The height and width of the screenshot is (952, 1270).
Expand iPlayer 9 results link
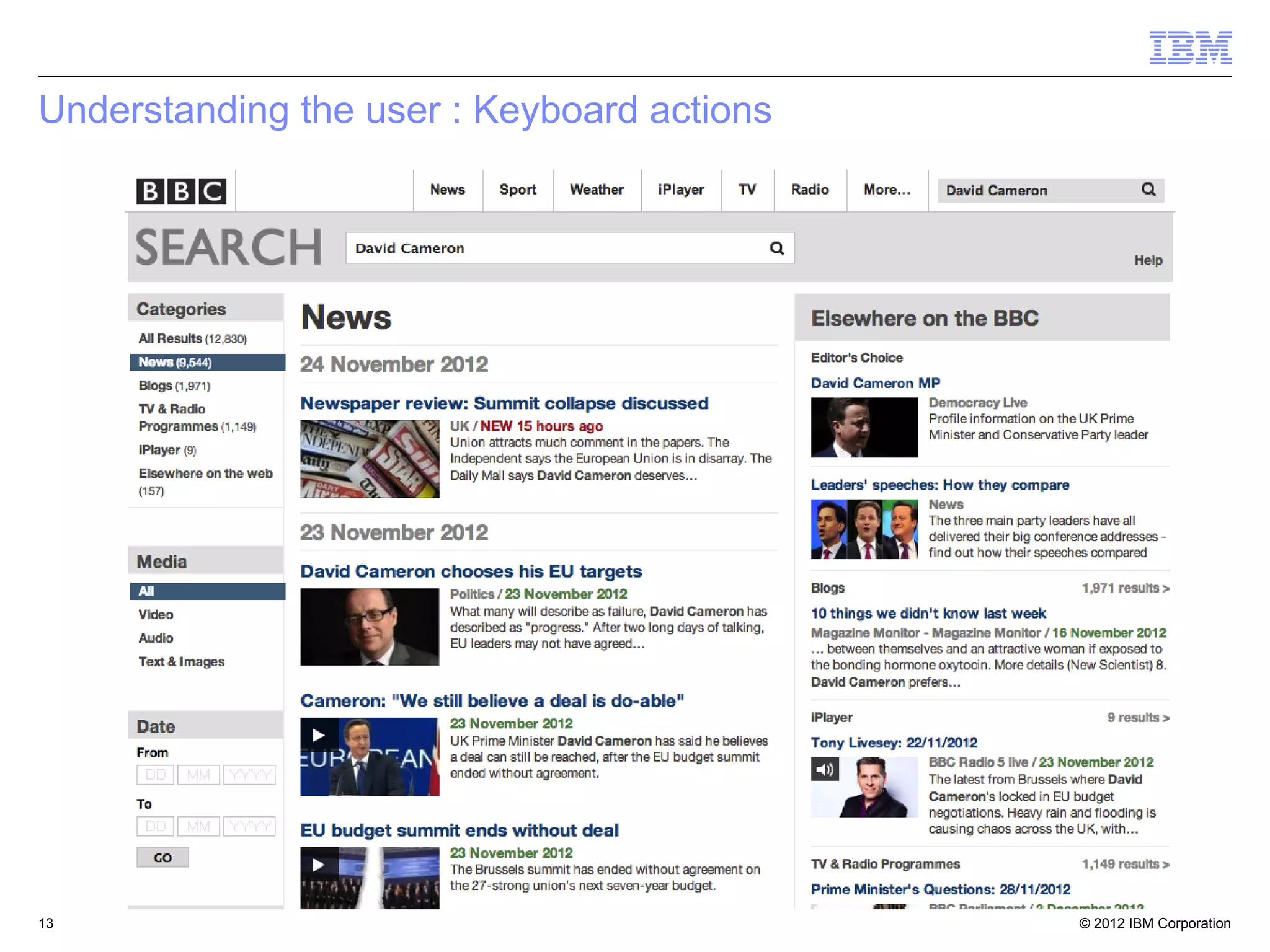coord(1139,717)
